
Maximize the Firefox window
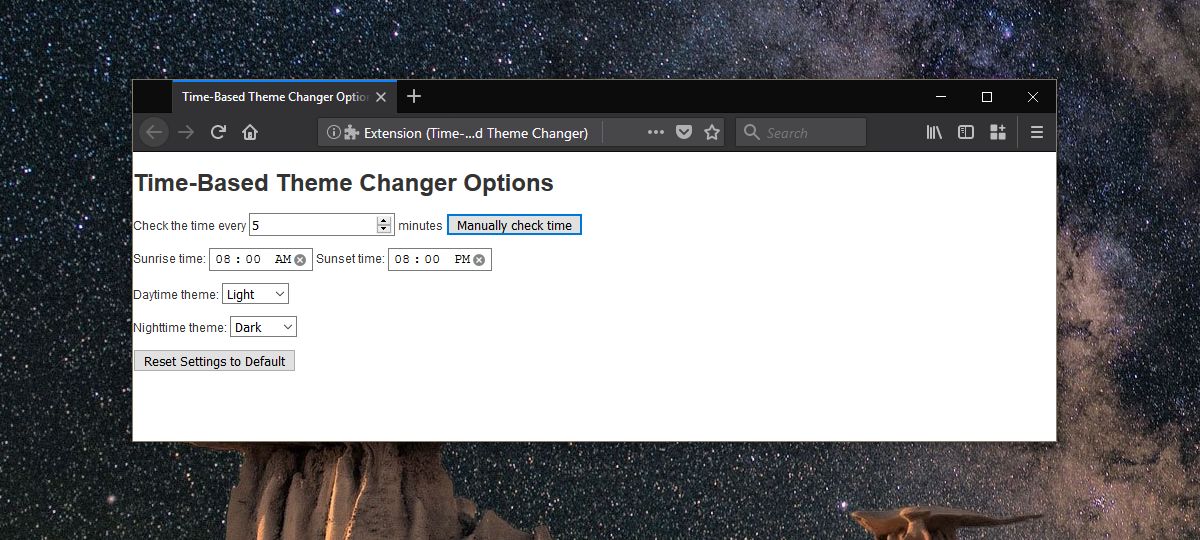coord(987,97)
